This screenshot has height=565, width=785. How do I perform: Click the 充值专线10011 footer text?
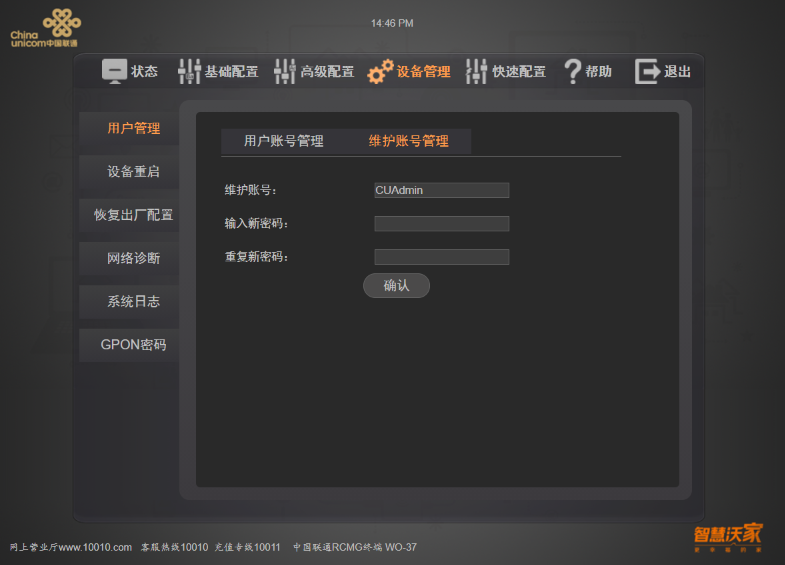247,547
